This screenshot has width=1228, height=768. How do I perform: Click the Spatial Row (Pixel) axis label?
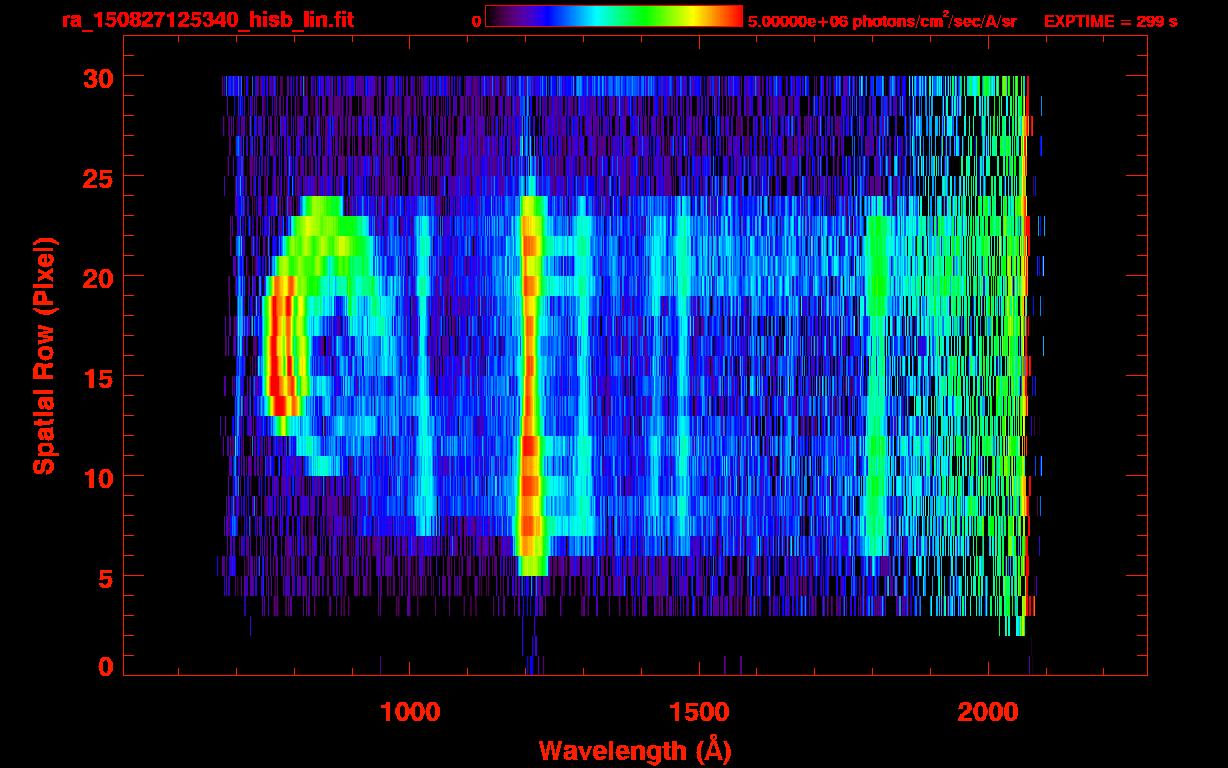coord(44,356)
